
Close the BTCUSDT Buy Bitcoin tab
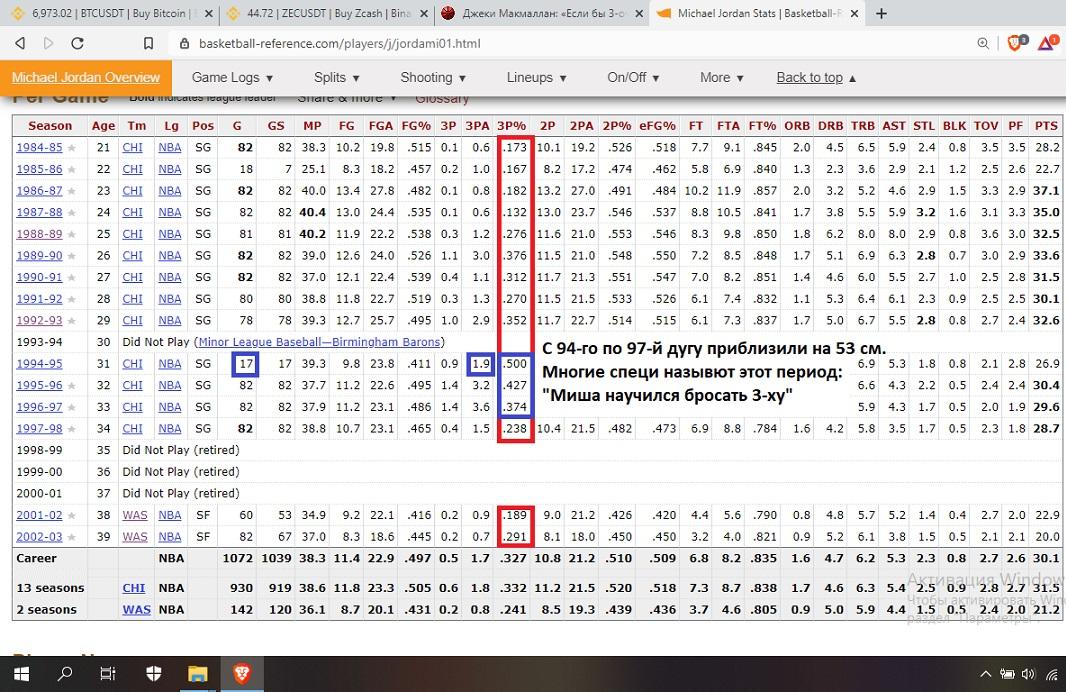[209, 14]
